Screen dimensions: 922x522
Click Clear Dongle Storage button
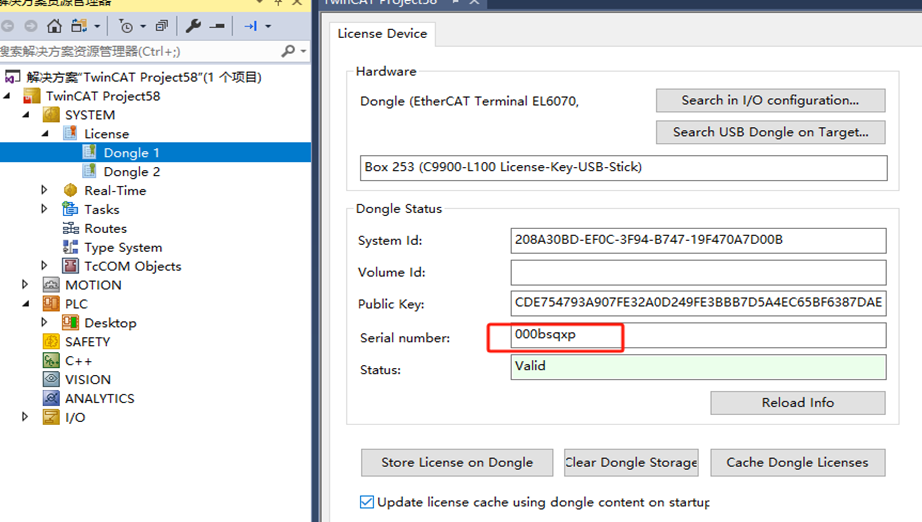coord(631,463)
